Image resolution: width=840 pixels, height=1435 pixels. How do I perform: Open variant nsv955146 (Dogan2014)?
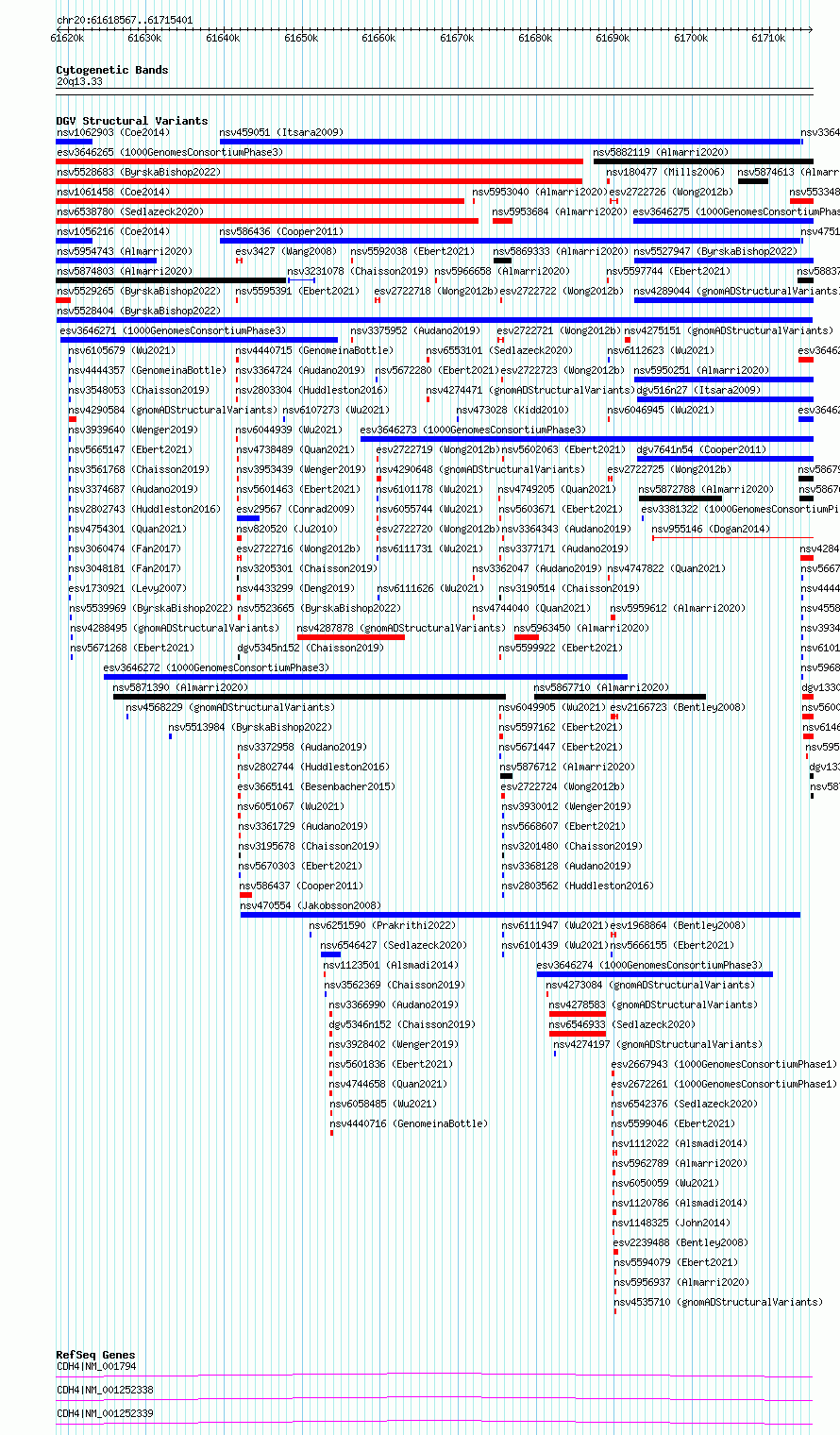point(711,530)
